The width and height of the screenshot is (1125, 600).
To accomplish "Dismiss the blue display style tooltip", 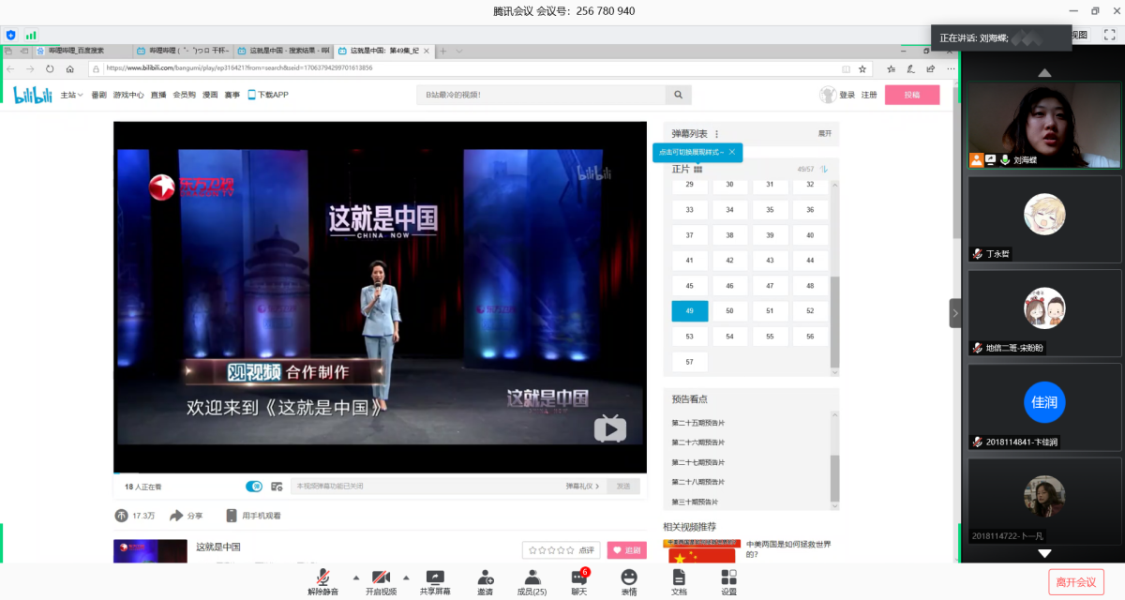I will tap(732, 152).
